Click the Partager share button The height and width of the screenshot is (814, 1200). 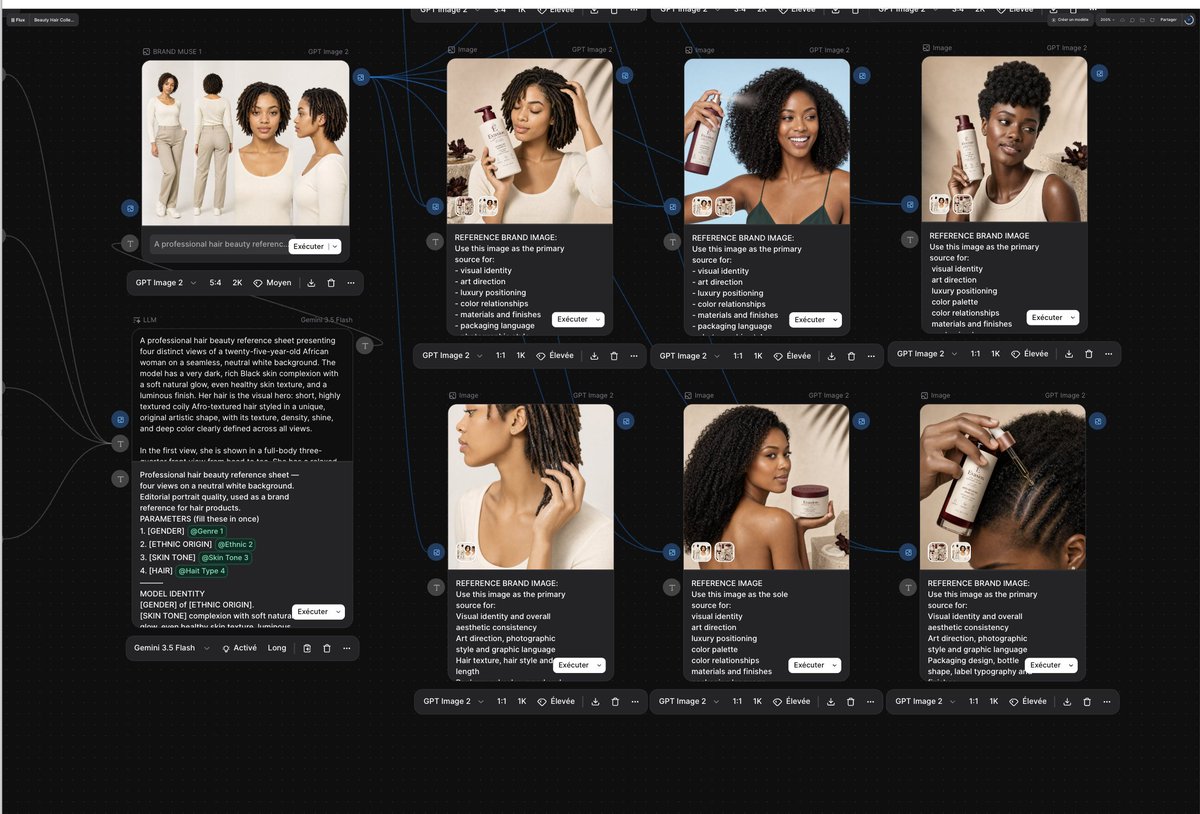click(1168, 19)
